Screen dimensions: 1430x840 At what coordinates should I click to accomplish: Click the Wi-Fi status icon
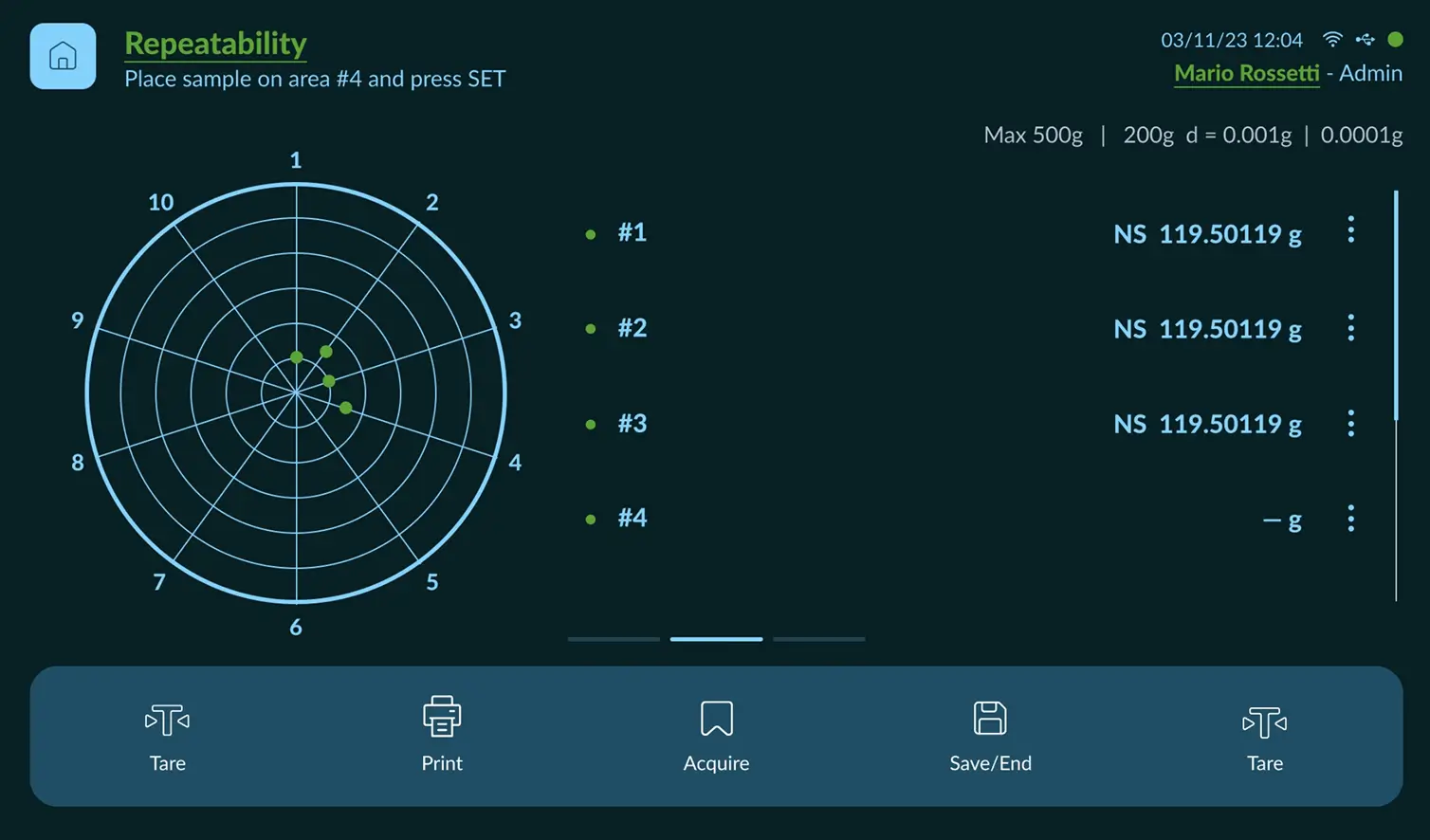pos(1332,40)
